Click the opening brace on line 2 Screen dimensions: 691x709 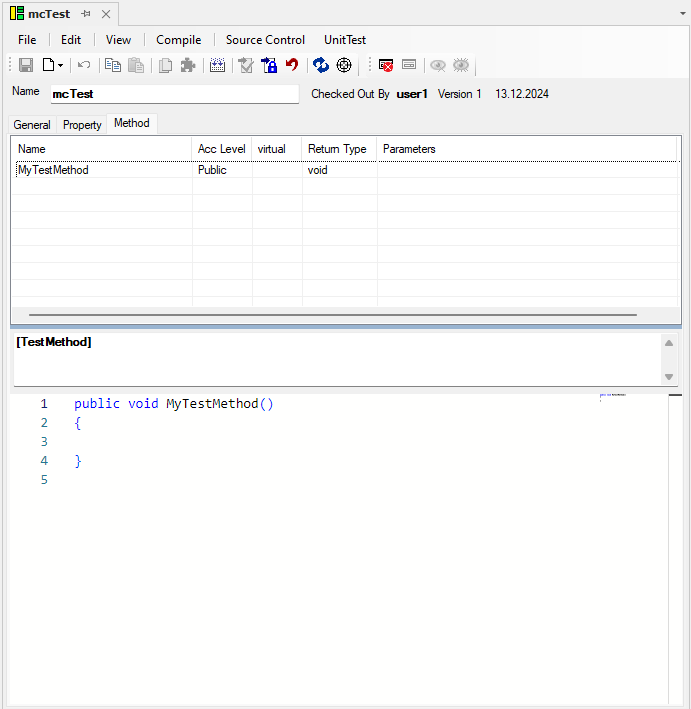[78, 423]
